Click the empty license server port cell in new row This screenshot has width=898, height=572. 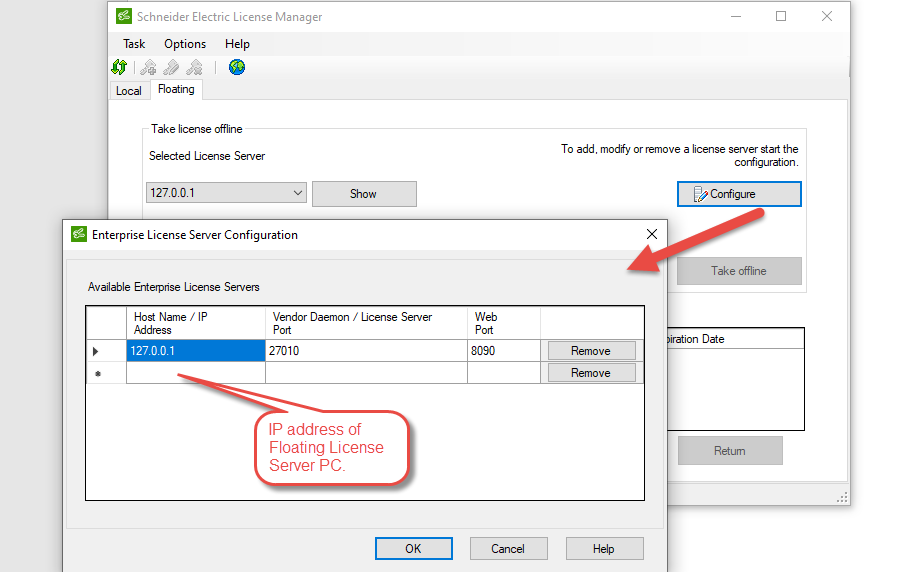367,373
